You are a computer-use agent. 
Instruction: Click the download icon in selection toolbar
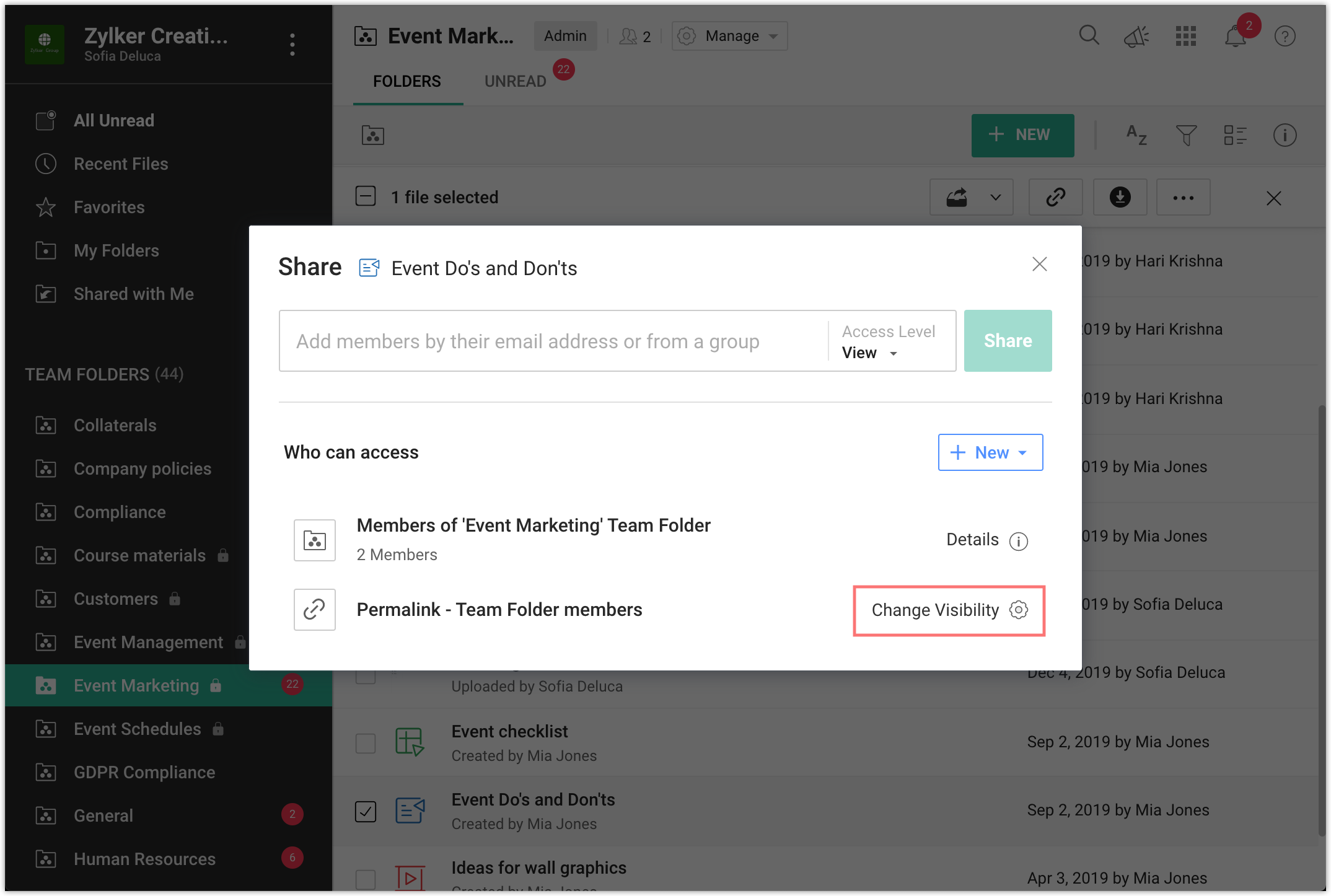pos(1120,198)
